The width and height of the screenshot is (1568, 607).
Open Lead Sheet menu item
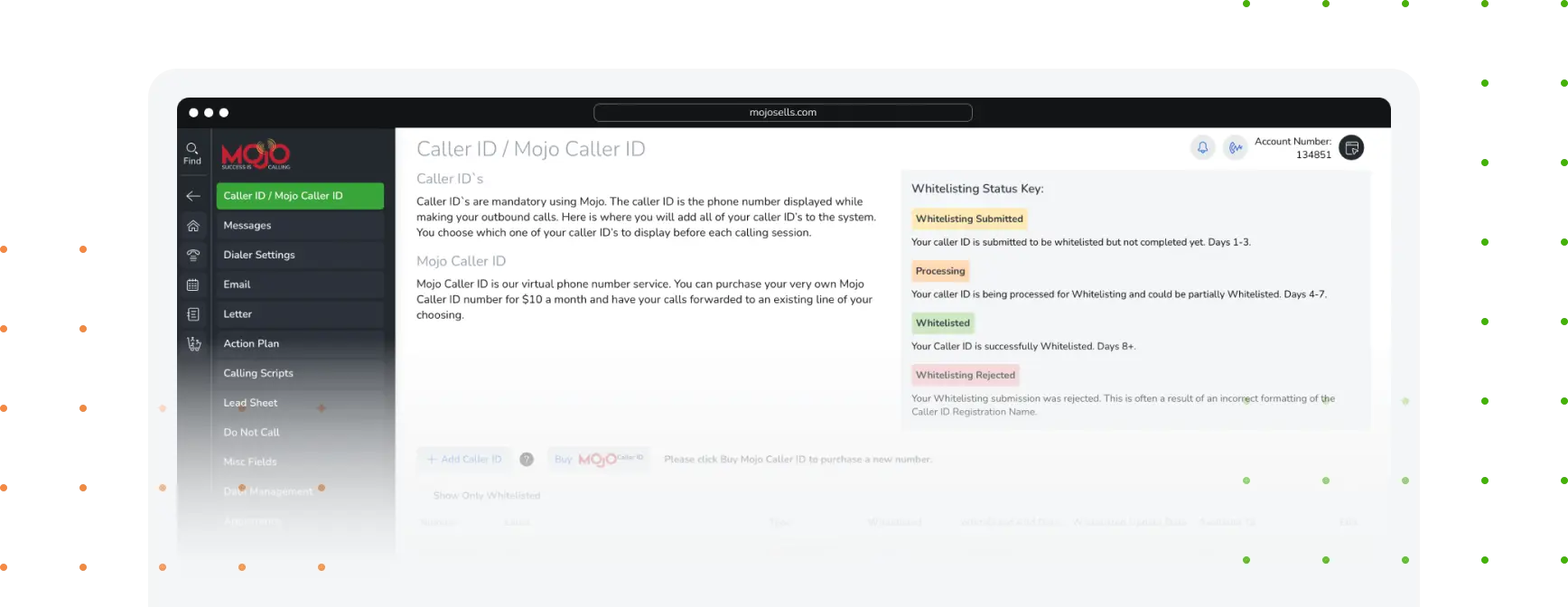pyautogui.click(x=300, y=403)
